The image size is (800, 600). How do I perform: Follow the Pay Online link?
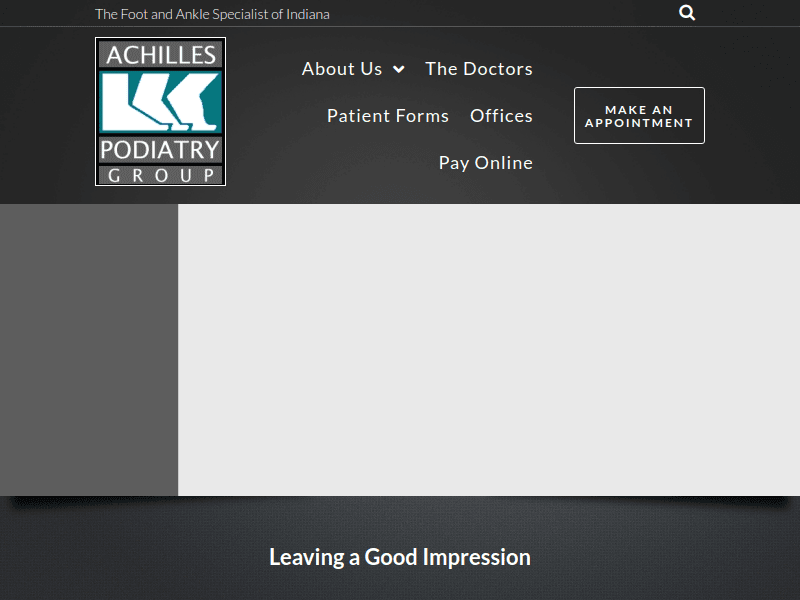point(485,162)
